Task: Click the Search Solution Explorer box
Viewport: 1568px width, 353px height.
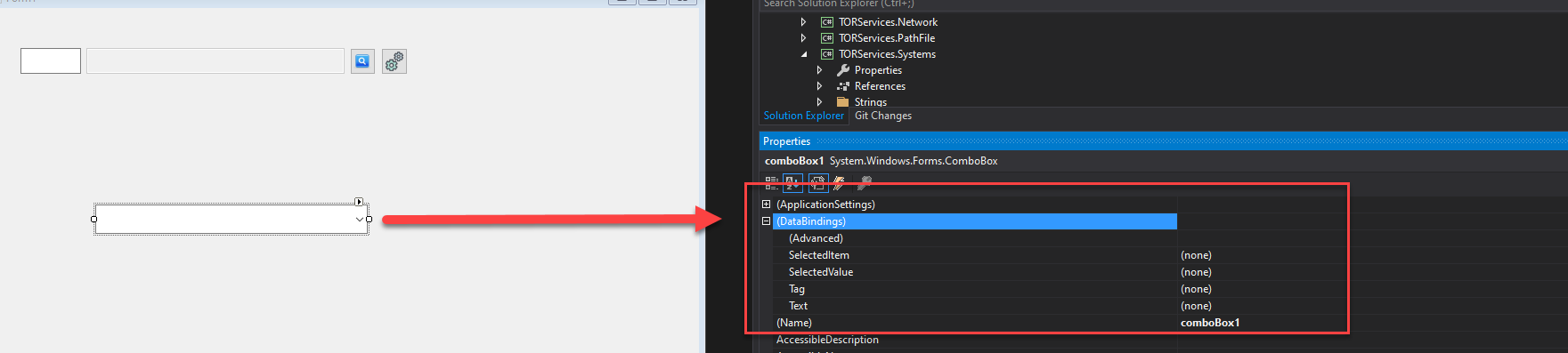Action: [1163, 4]
